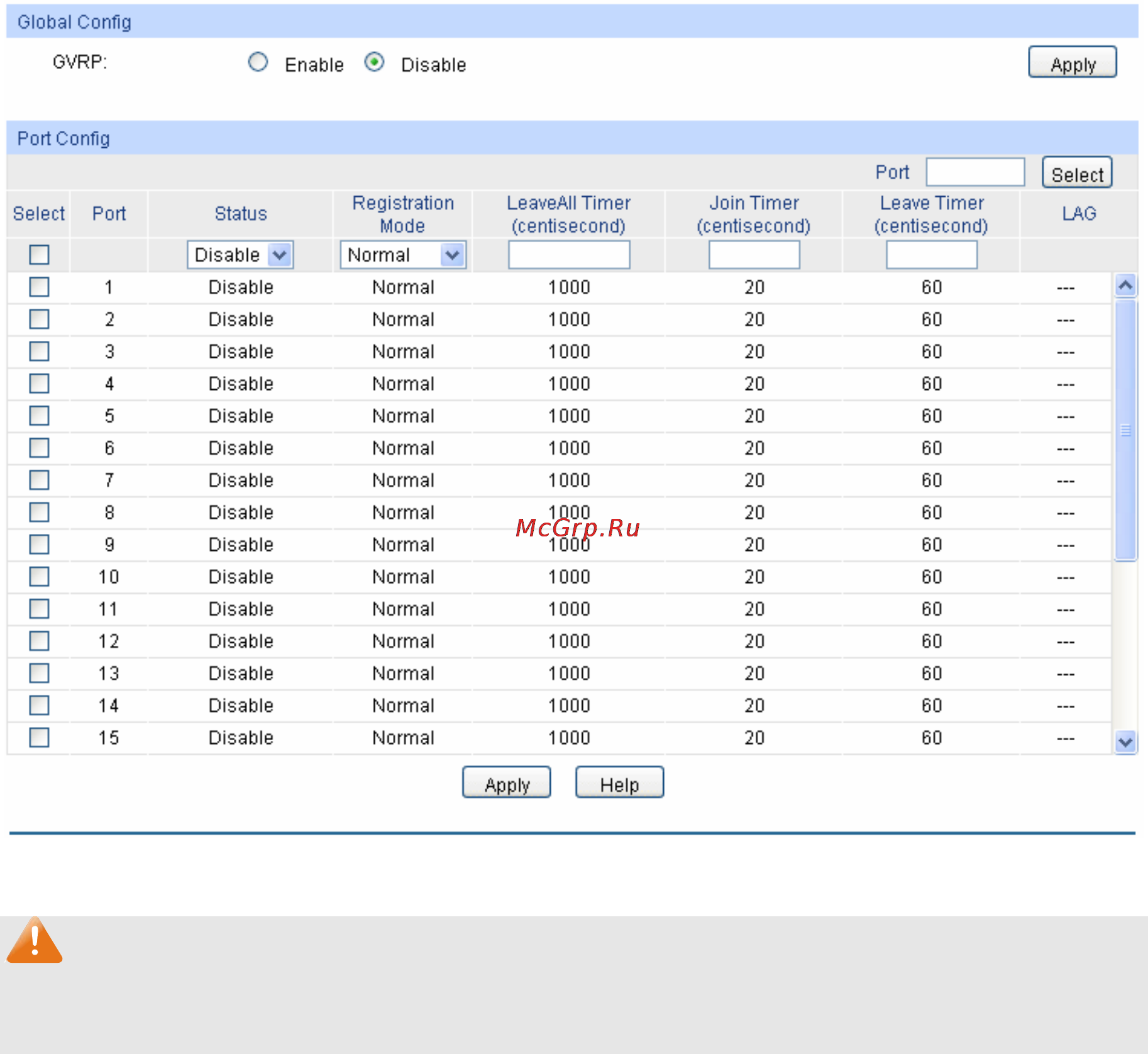Click the LeaveAll Timer column header
The image size is (1148, 1054).
(569, 214)
